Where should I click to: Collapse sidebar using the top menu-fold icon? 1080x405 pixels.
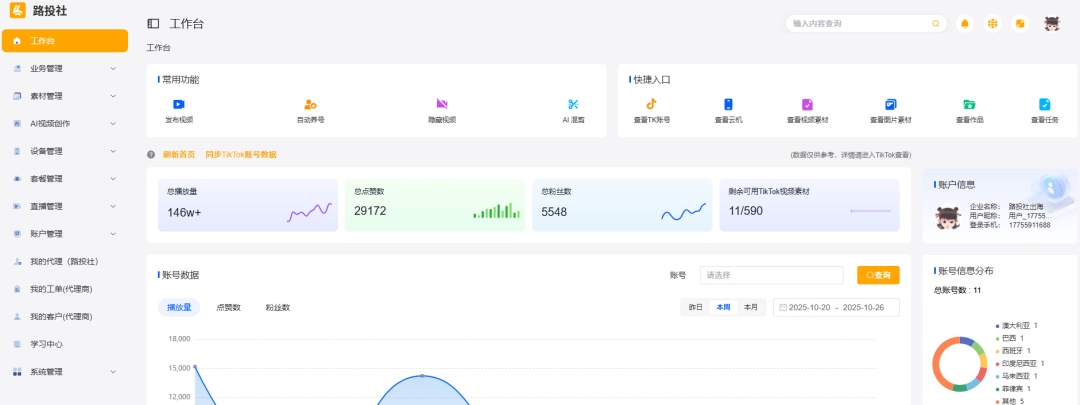[x=153, y=23]
